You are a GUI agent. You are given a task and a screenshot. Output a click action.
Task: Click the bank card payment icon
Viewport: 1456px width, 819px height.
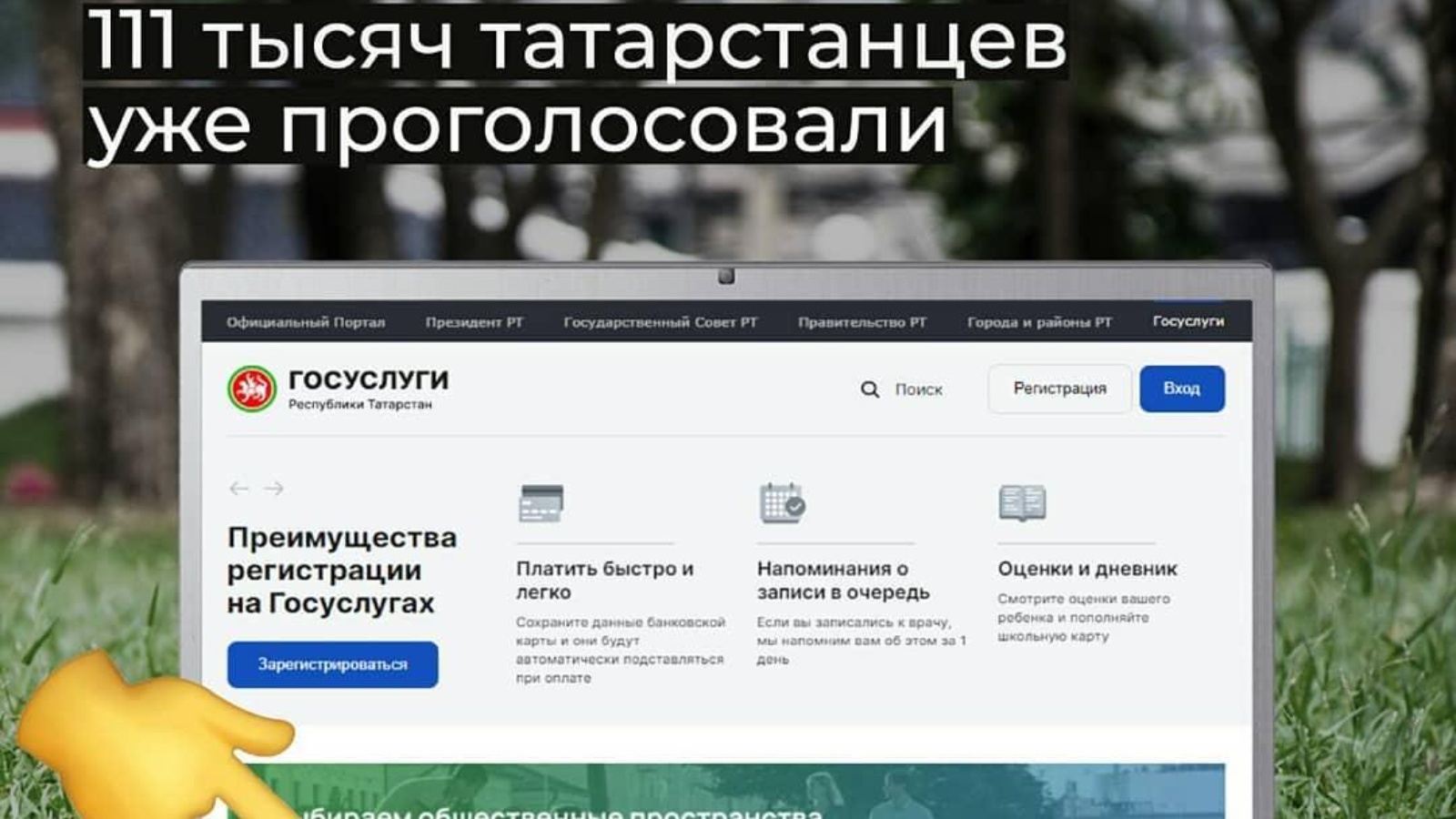click(x=541, y=503)
